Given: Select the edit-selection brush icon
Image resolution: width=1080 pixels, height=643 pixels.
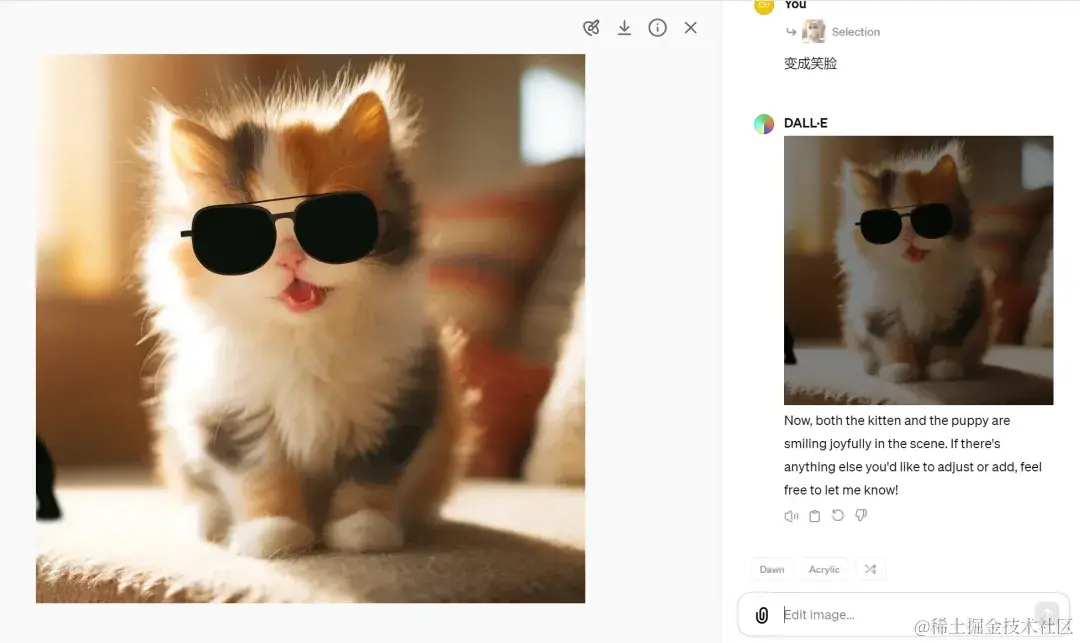Looking at the screenshot, I should point(591,28).
